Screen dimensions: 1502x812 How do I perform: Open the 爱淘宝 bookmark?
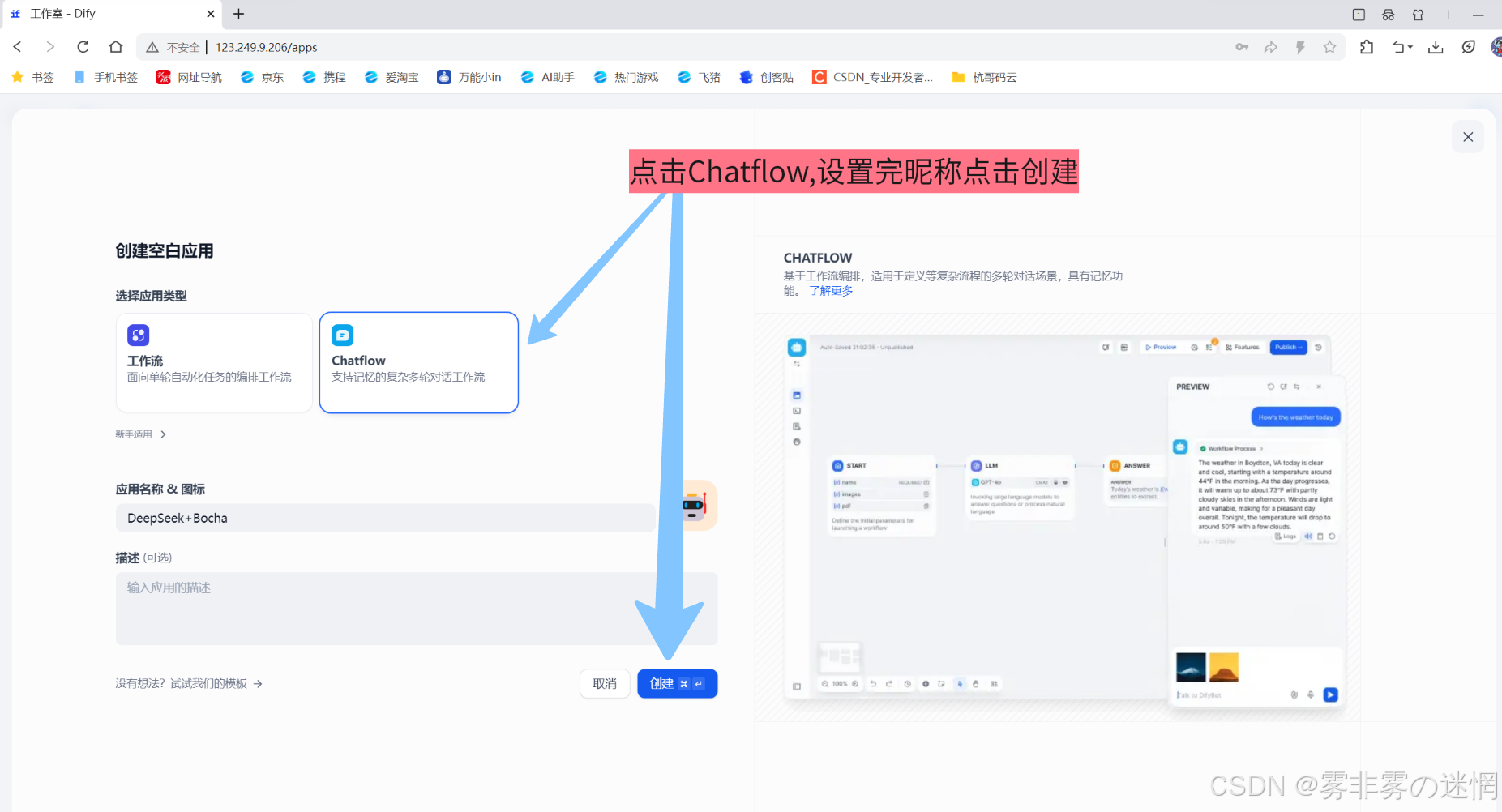click(x=392, y=77)
